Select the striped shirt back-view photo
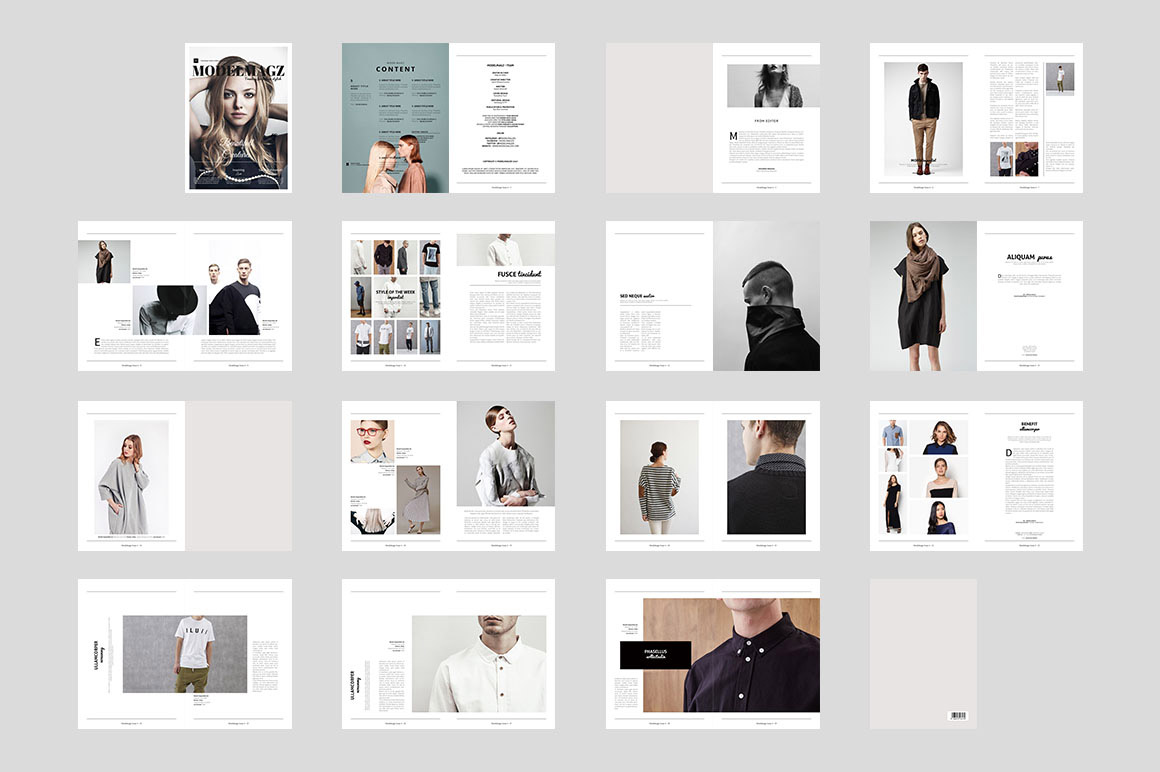Image resolution: width=1160 pixels, height=772 pixels. tap(658, 476)
